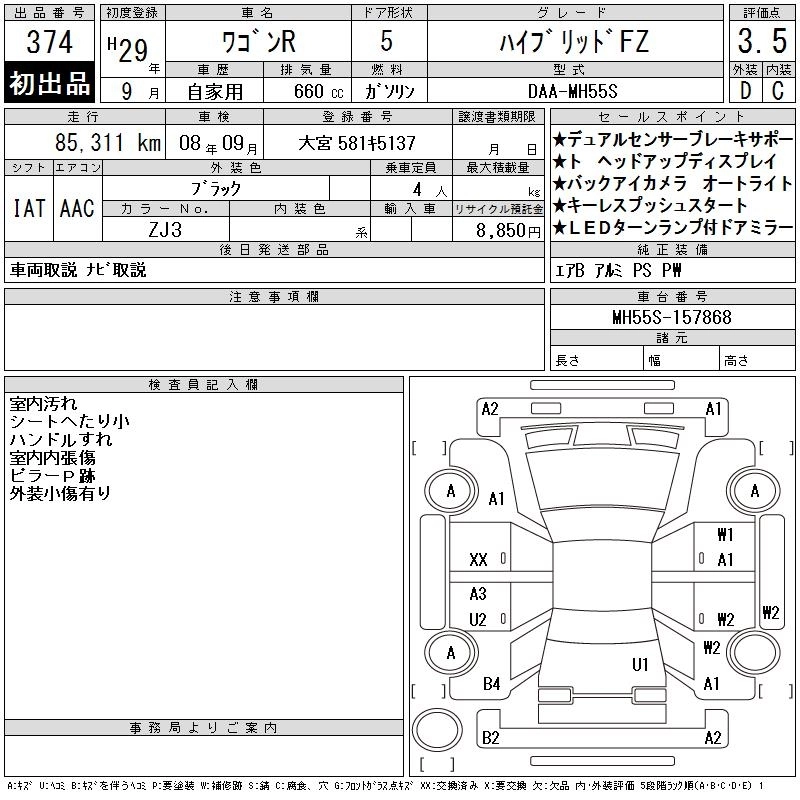Click the B2 mark on rear bumper
This screenshot has height=800, width=800.
(x=490, y=737)
